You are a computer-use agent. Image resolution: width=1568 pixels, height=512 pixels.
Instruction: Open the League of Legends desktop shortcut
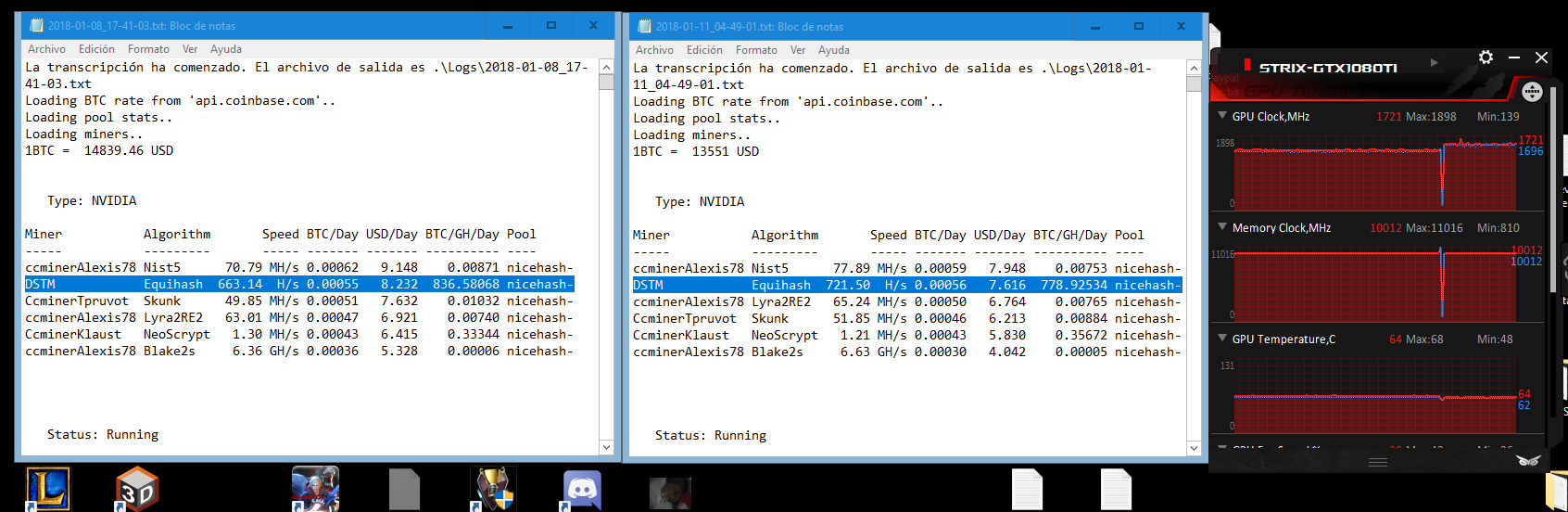(x=47, y=489)
